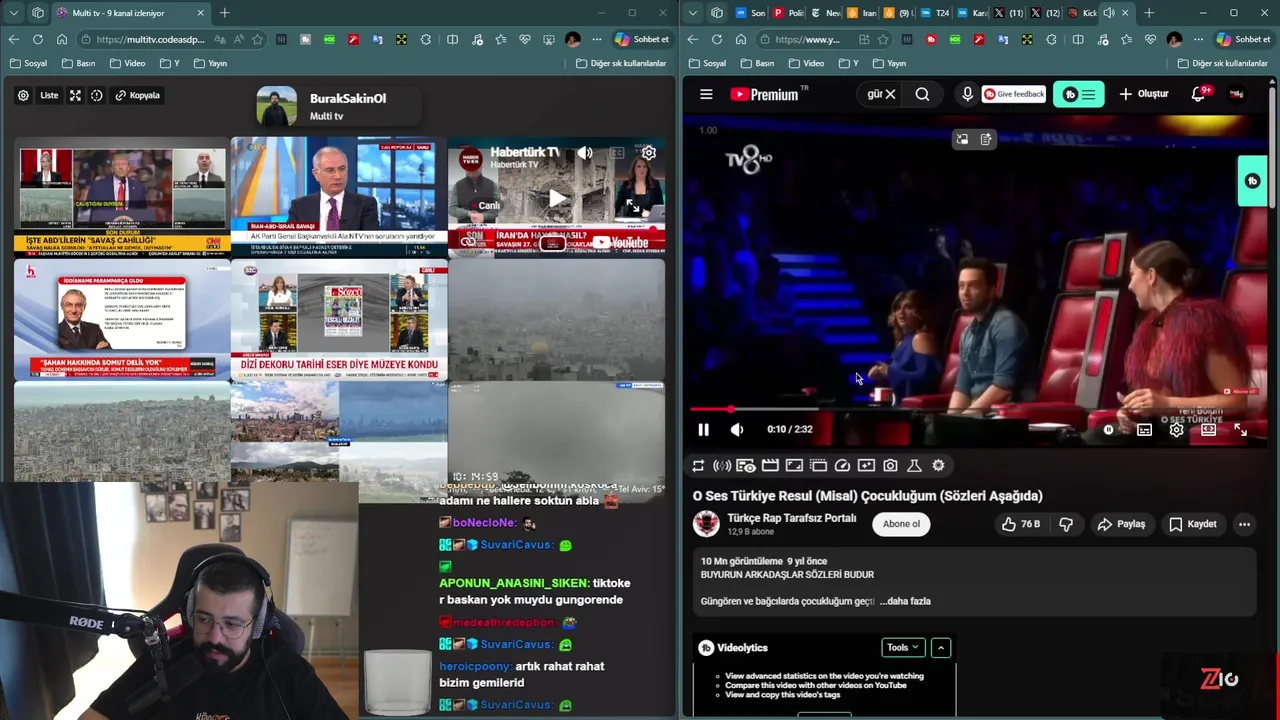1280x720 pixels.
Task: Click Oluştur create button
Action: pos(1143,94)
